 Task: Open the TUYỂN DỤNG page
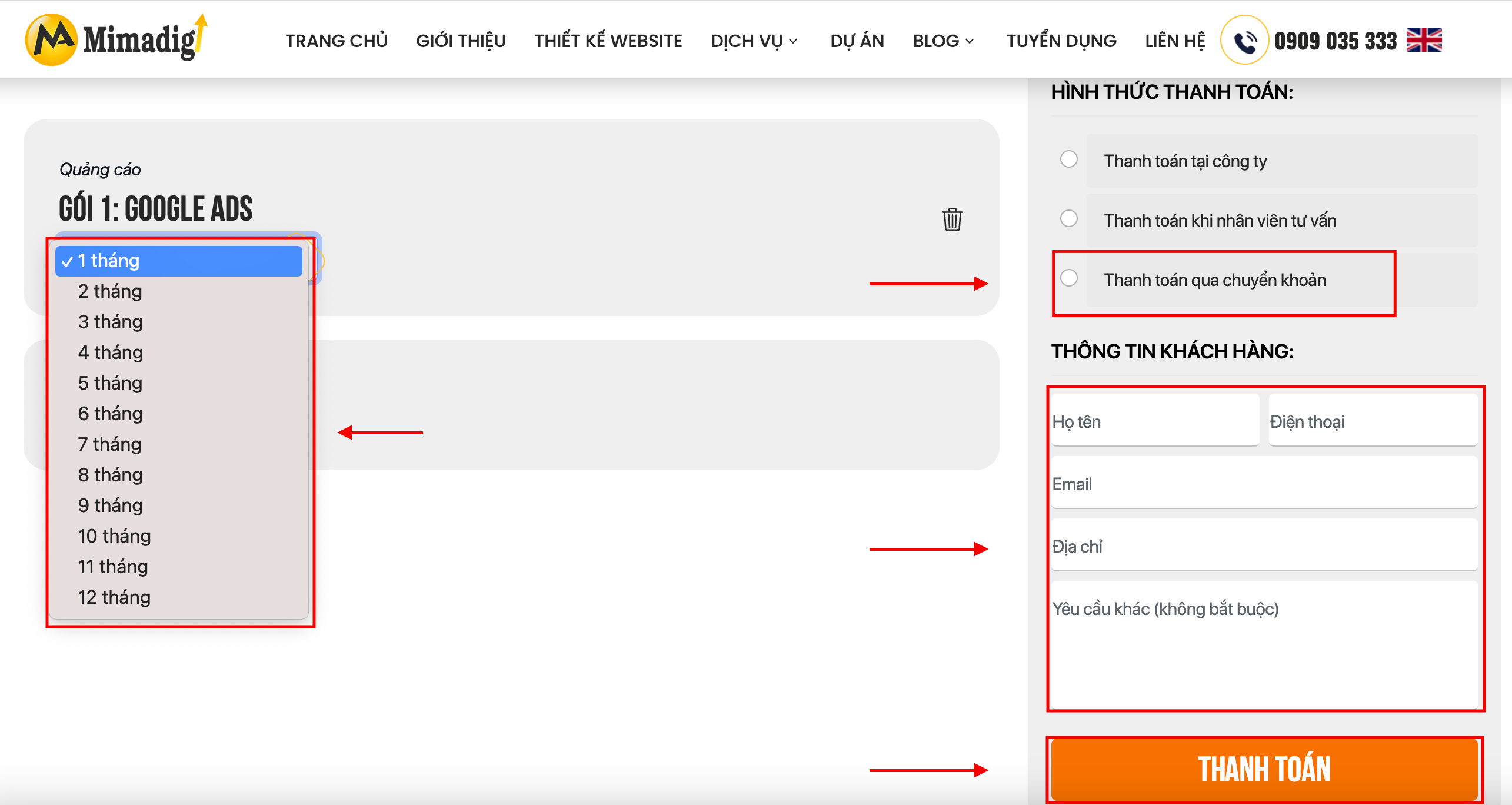(x=1061, y=41)
